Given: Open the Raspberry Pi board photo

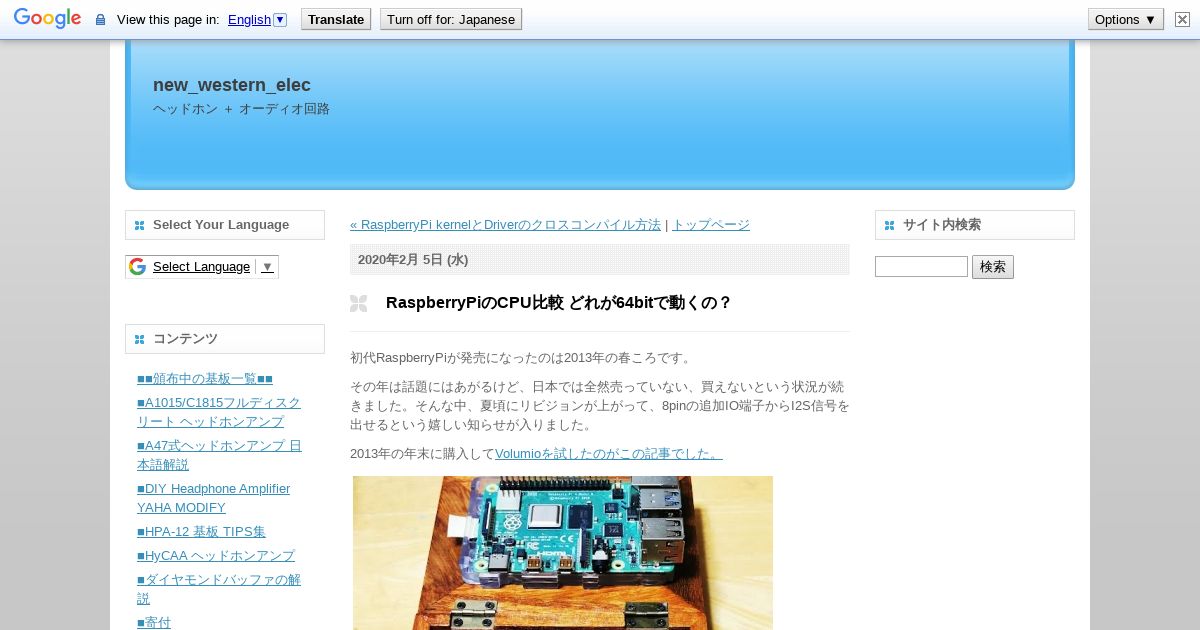Looking at the screenshot, I should point(563,553).
